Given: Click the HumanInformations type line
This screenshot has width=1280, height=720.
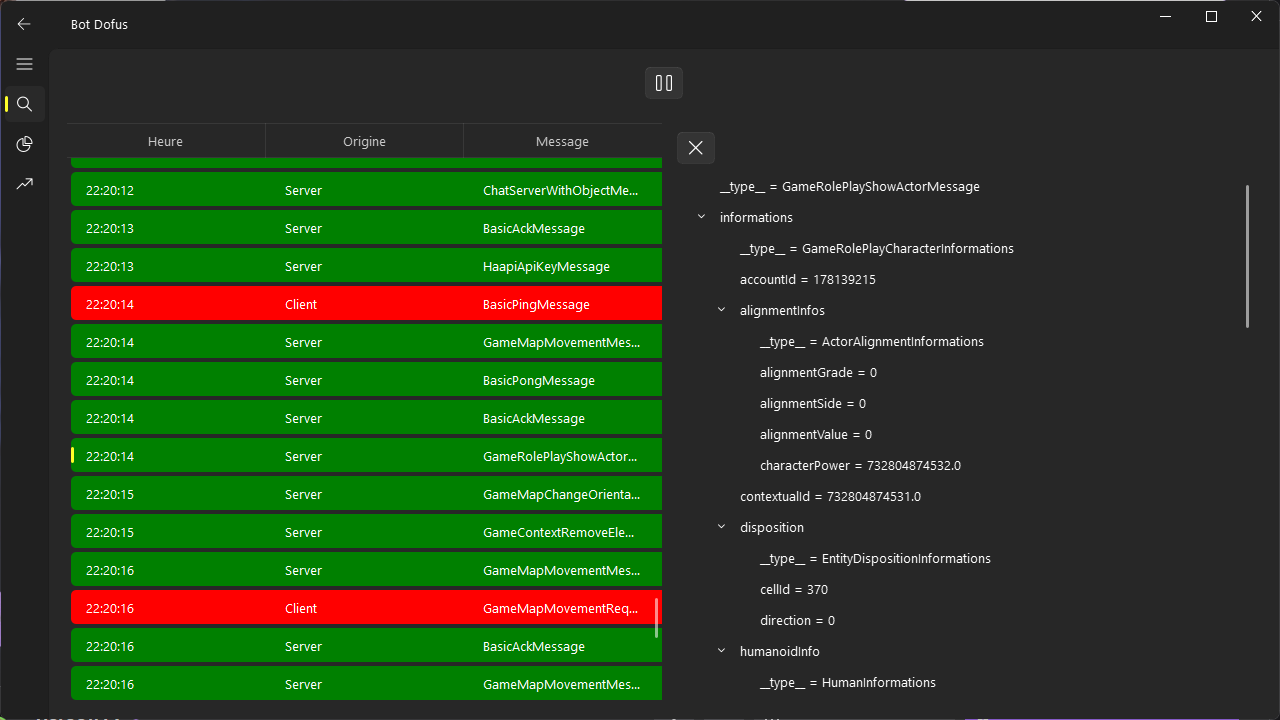Looking at the screenshot, I should (848, 682).
